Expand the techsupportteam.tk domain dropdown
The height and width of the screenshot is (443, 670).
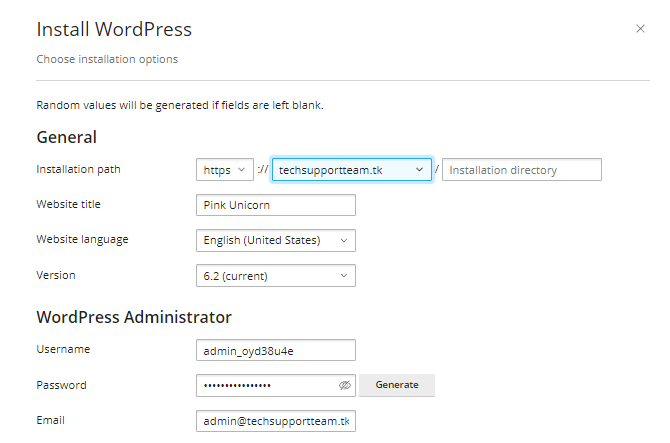point(351,170)
